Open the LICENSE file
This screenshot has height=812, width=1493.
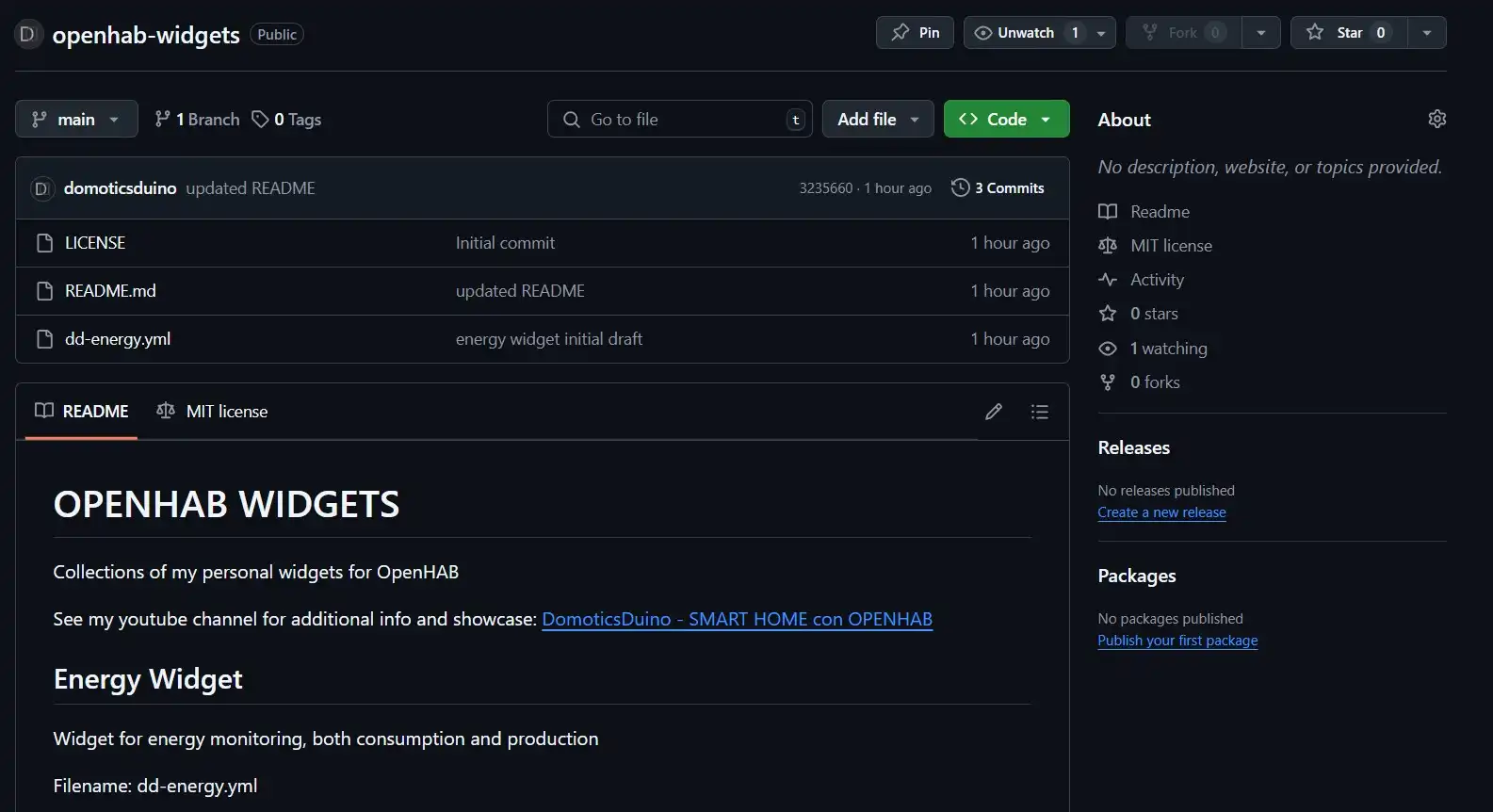[95, 243]
